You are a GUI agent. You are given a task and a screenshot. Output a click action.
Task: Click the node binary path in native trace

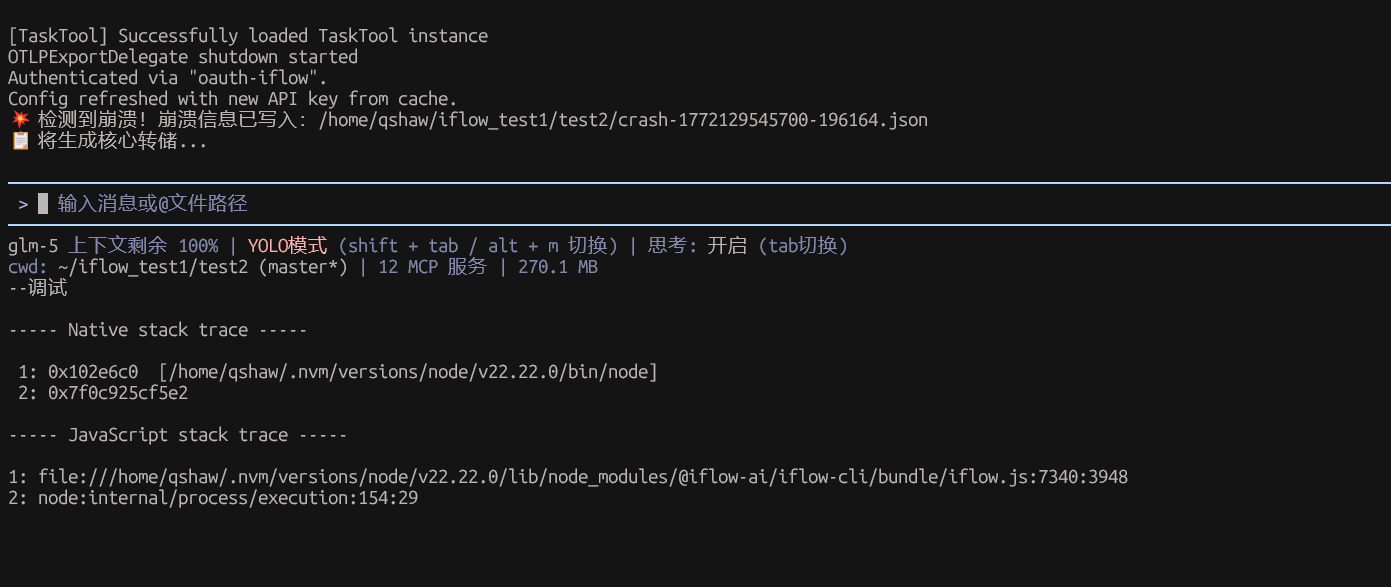pos(408,372)
